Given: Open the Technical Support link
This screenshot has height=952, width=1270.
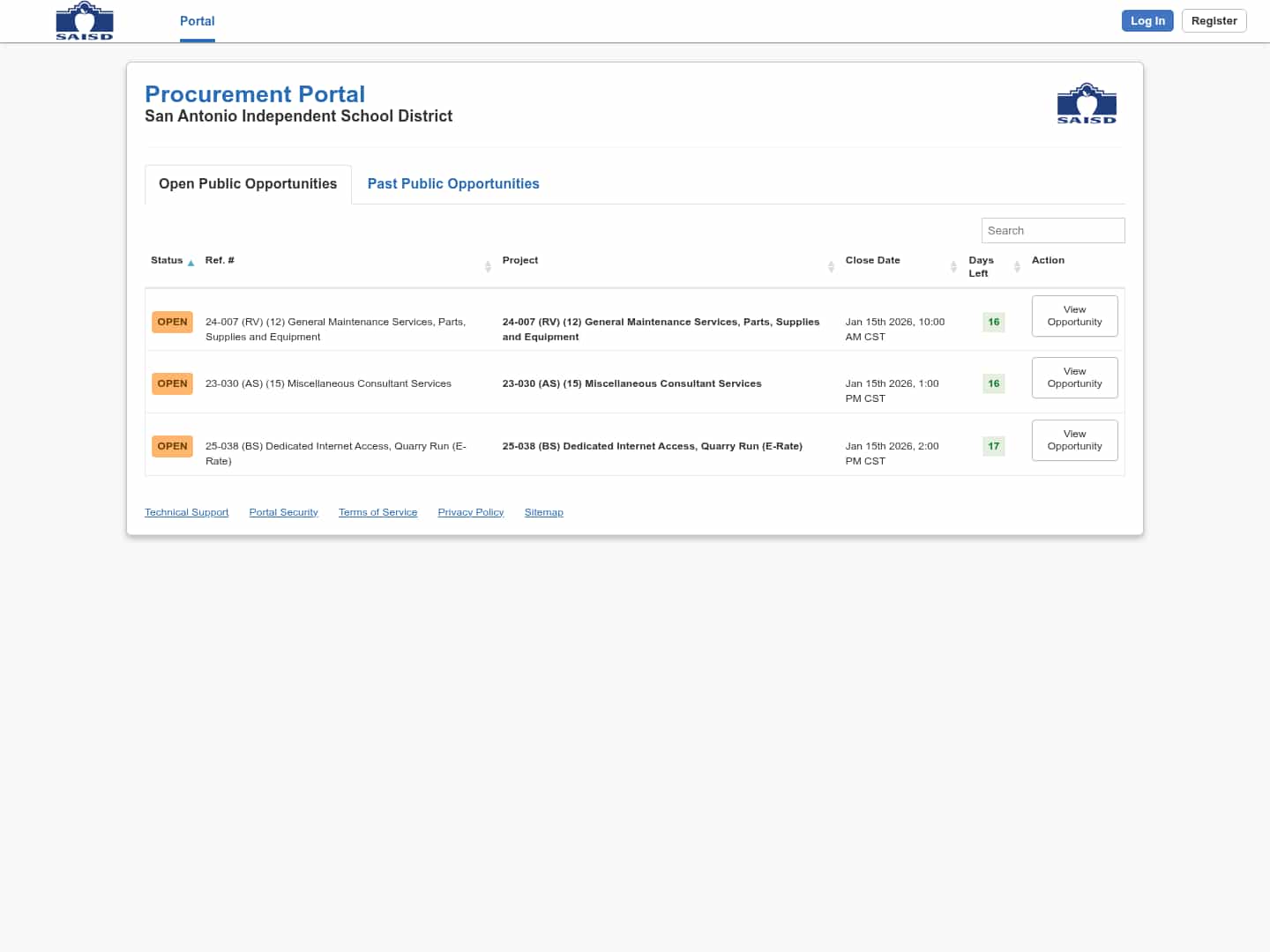Looking at the screenshot, I should pos(186,512).
